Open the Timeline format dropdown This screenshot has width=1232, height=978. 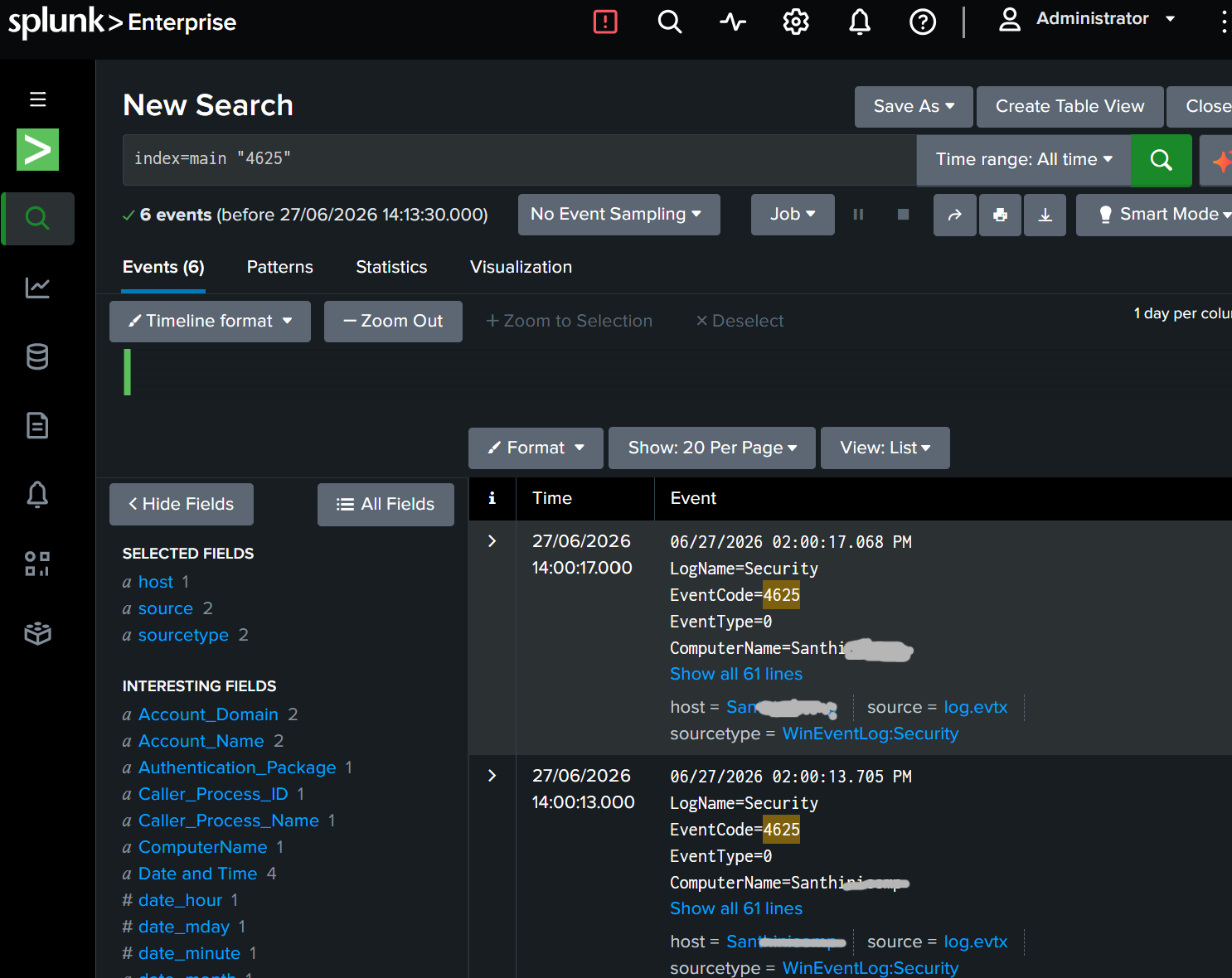point(210,322)
